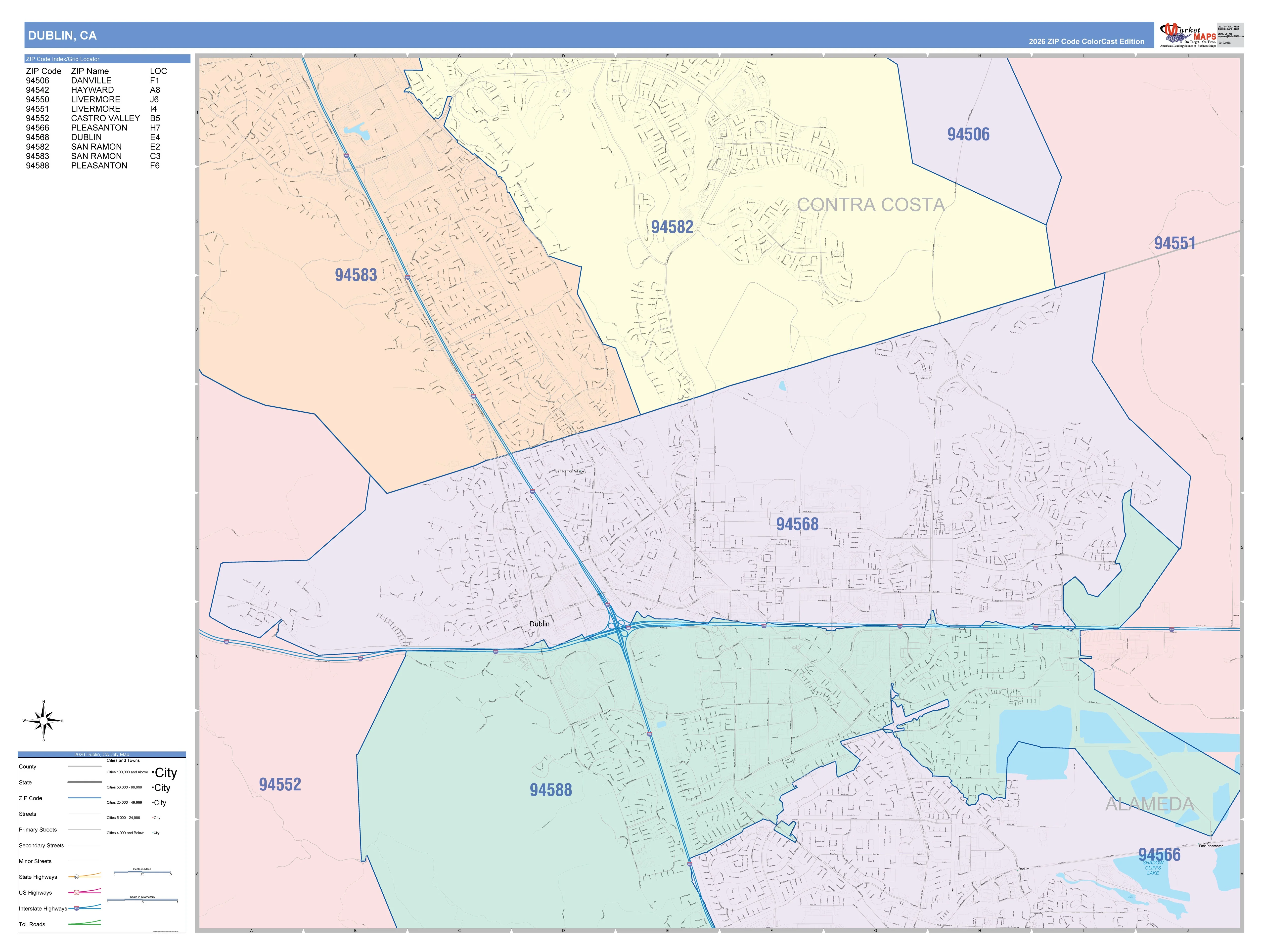Screen dimensions: 1263x952
Task: Click the "2026 Dublin, CA City Map" legend title
Action: pos(102,755)
